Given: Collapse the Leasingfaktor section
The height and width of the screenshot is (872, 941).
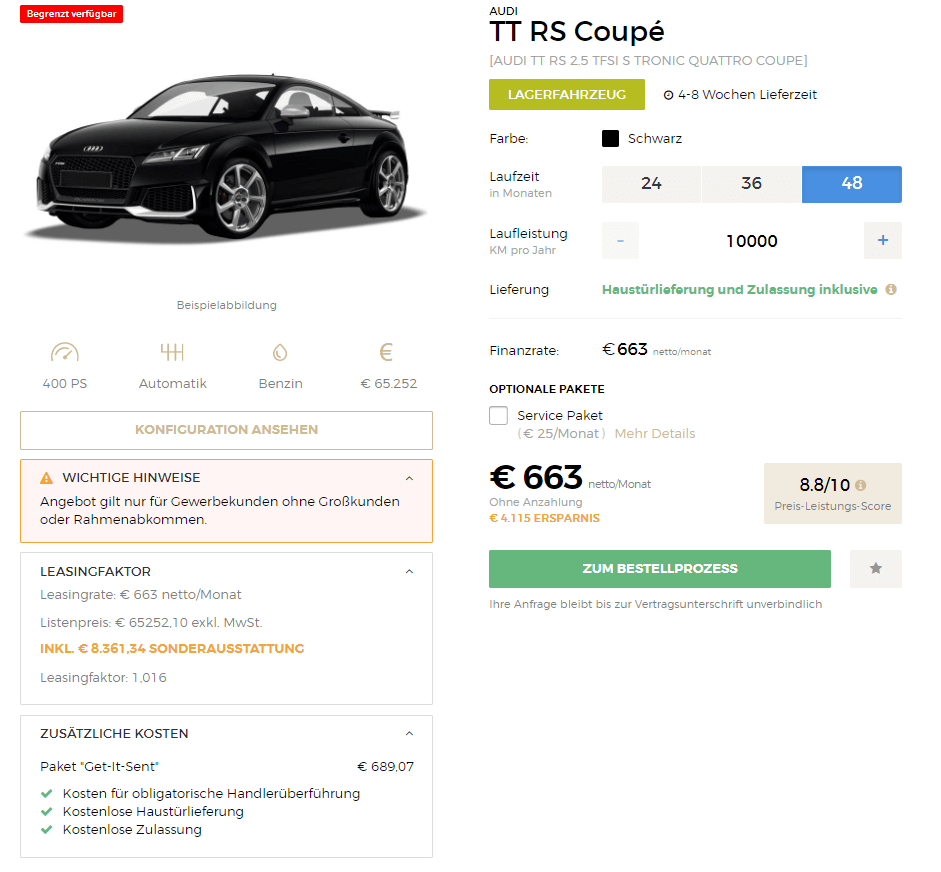Looking at the screenshot, I should point(409,571).
